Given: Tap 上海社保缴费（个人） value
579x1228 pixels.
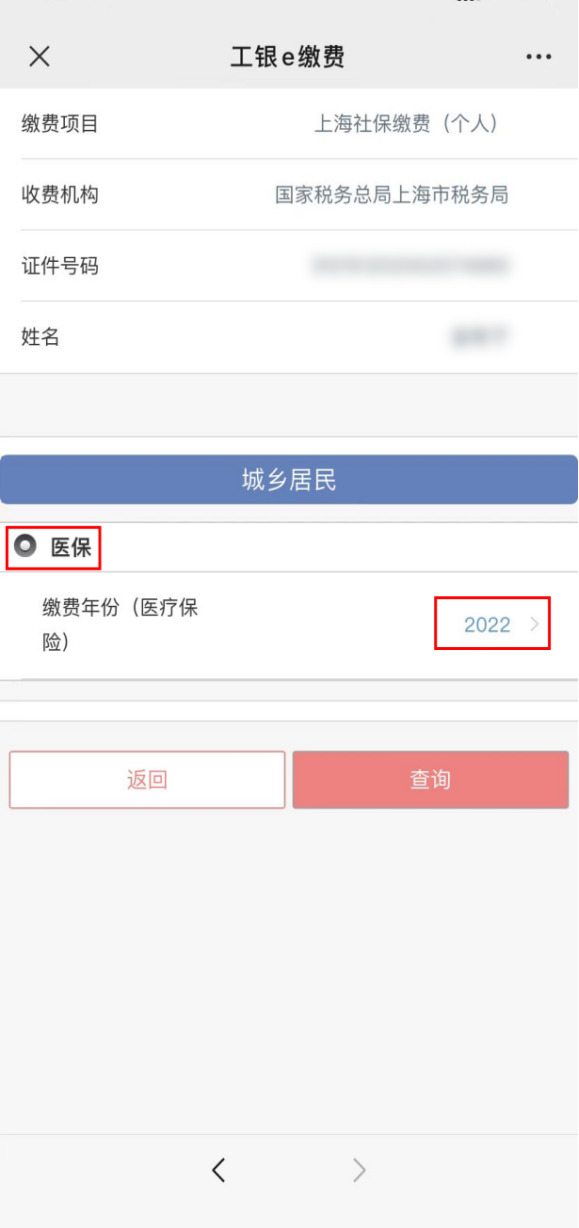Looking at the screenshot, I should pos(406,124).
